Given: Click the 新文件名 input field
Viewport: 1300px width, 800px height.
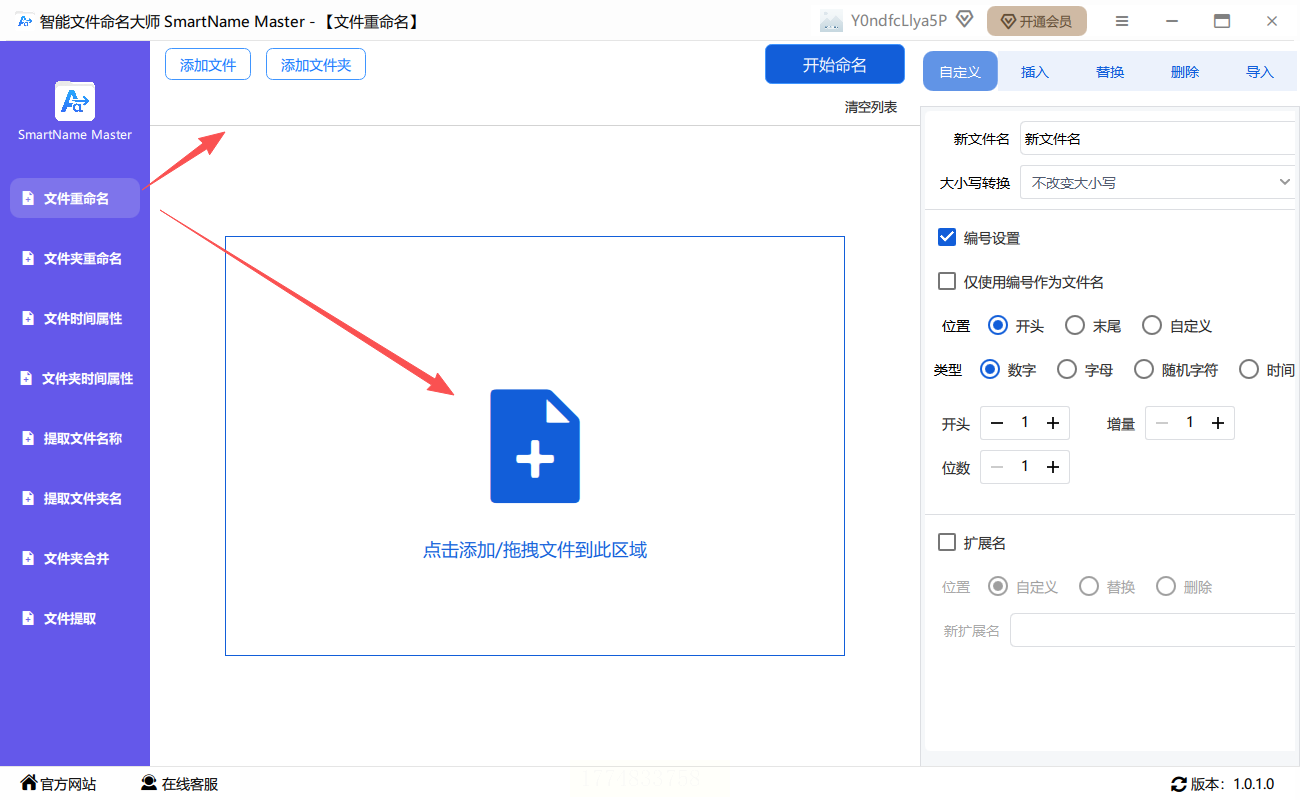Looking at the screenshot, I should coord(1158,139).
